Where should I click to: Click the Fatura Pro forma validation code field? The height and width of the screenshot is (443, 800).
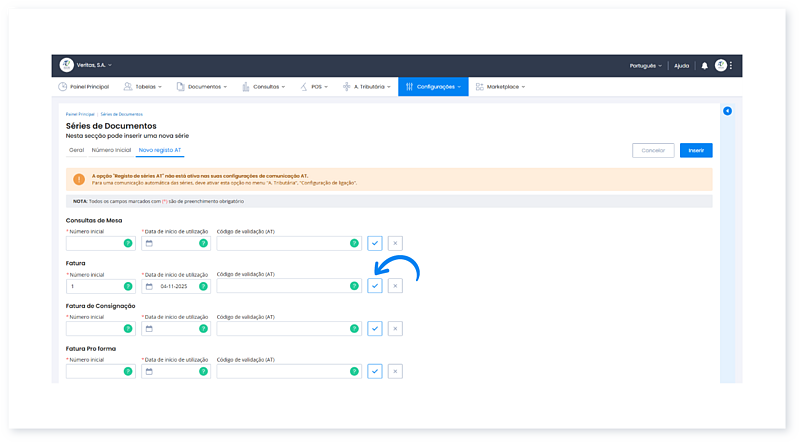coord(282,371)
